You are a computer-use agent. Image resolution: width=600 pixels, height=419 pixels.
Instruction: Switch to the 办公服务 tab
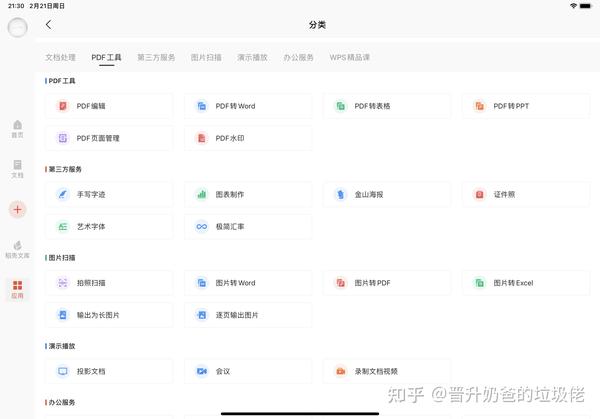tap(298, 57)
